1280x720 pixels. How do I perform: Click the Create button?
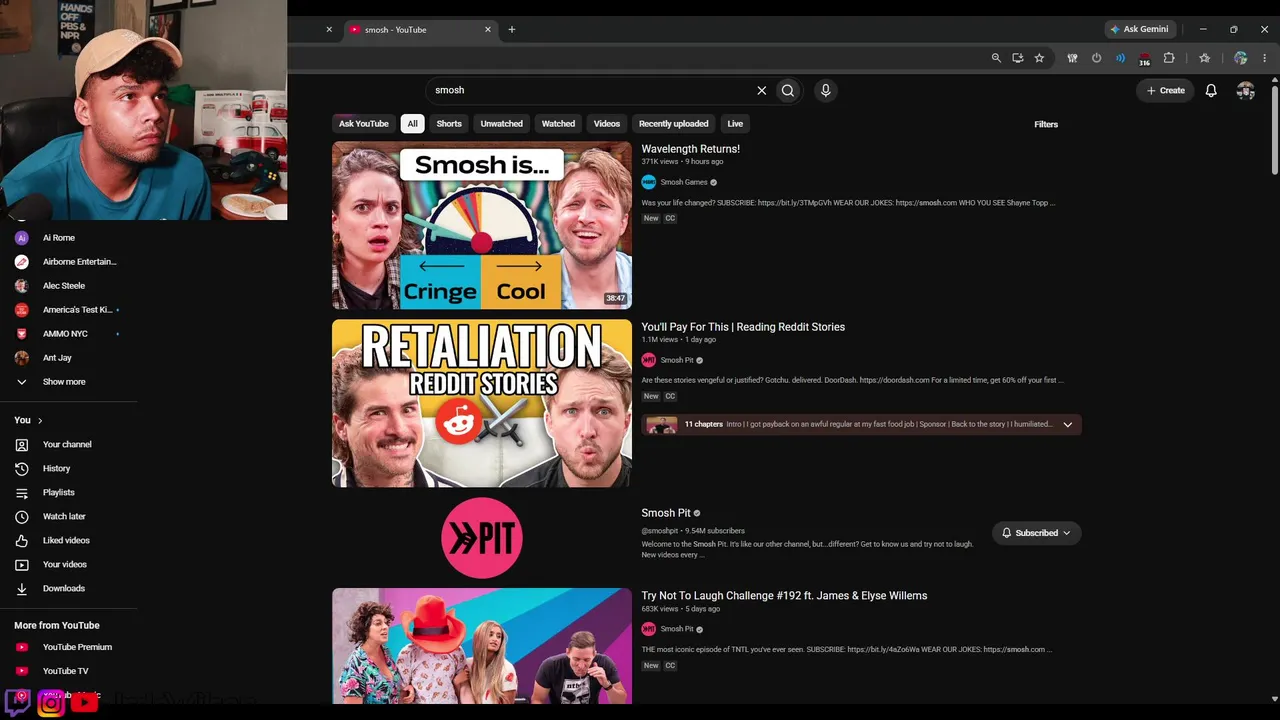coord(1166,90)
